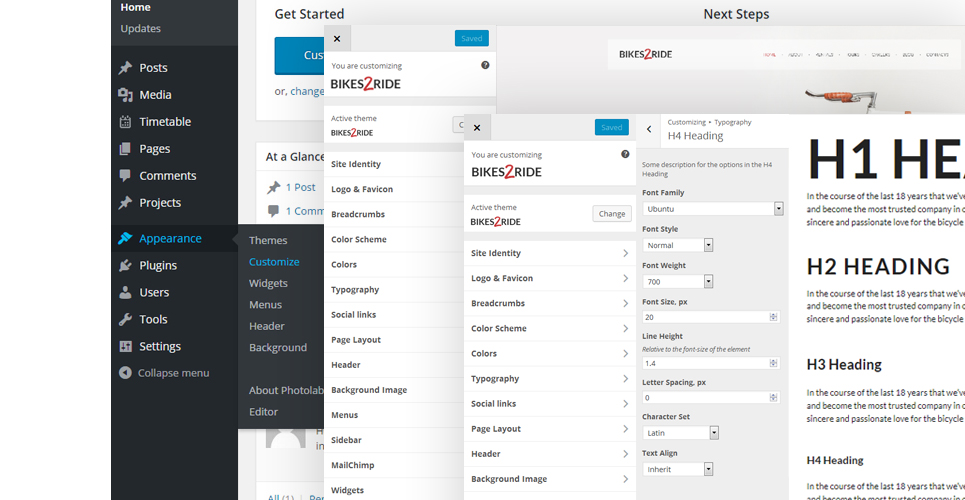Viewport: 965px width, 500px height.
Task: Click Home in dashboard sidebar
Action: pyautogui.click(x=135, y=7)
